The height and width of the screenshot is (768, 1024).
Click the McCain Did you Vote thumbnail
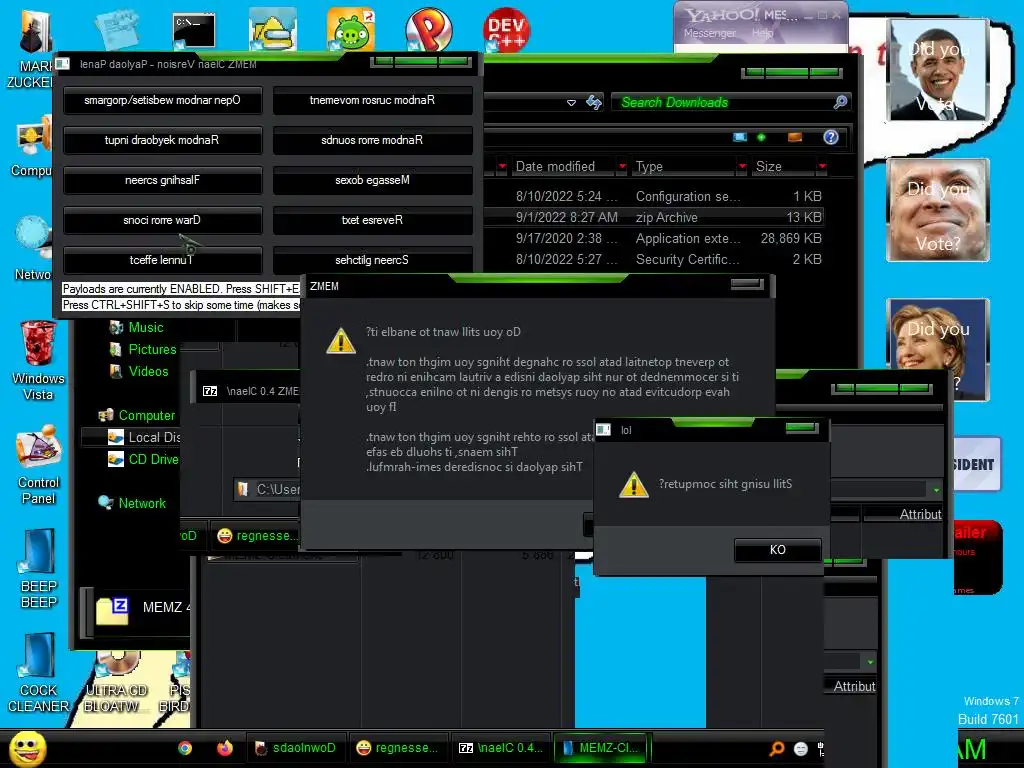938,210
